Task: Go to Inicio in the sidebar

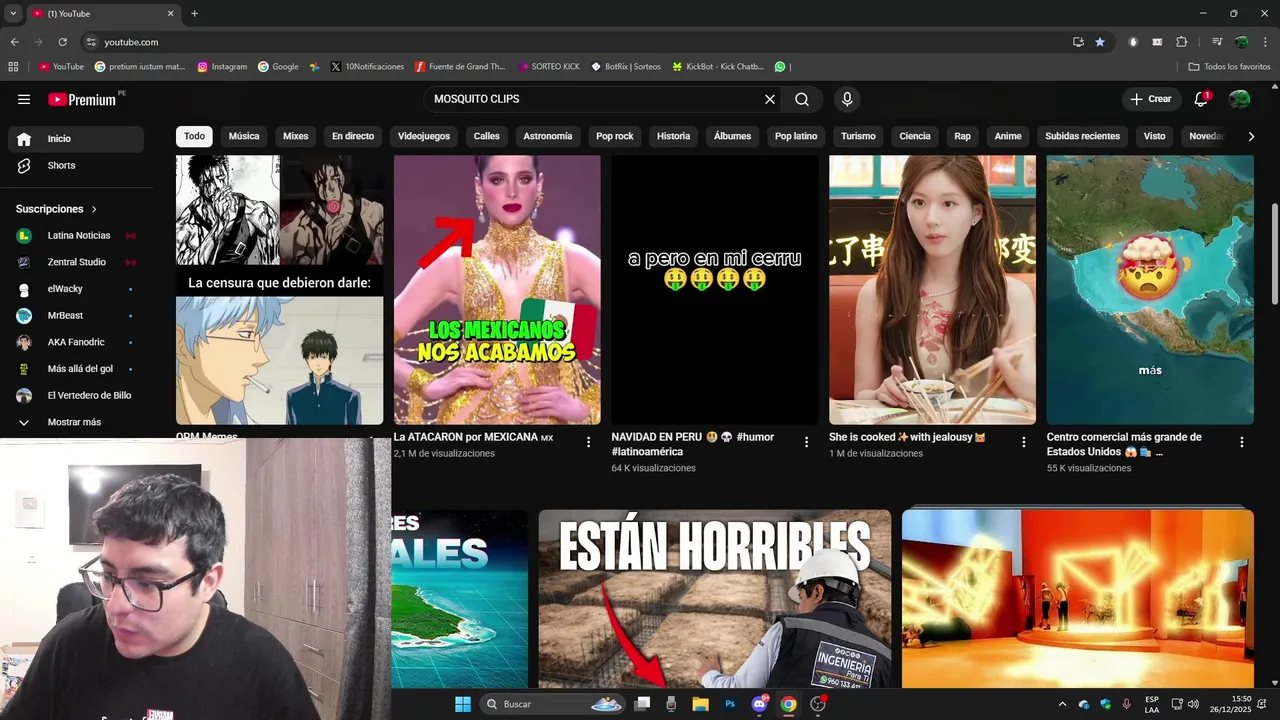Action: coord(76,139)
